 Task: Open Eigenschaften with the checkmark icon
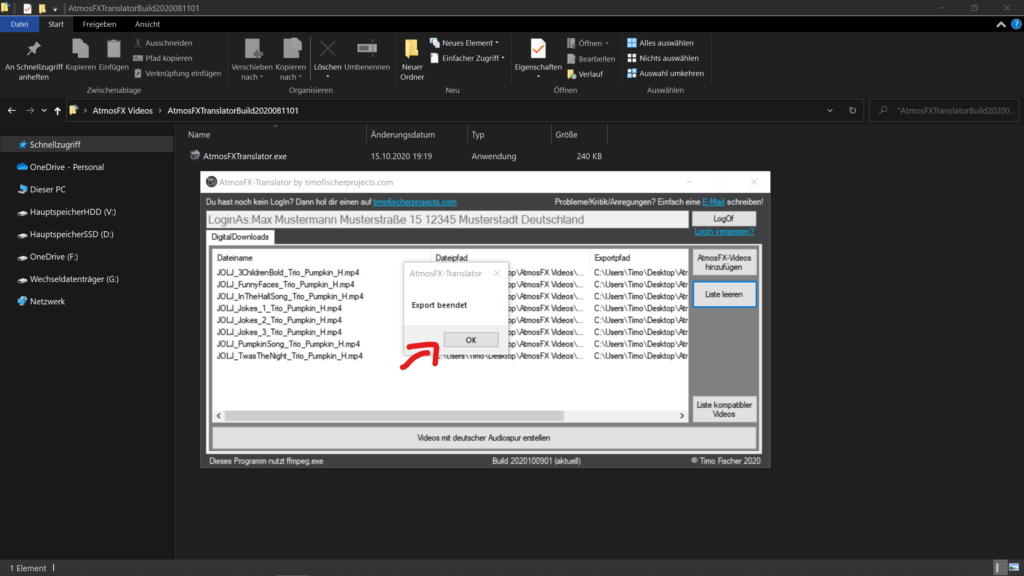537,49
